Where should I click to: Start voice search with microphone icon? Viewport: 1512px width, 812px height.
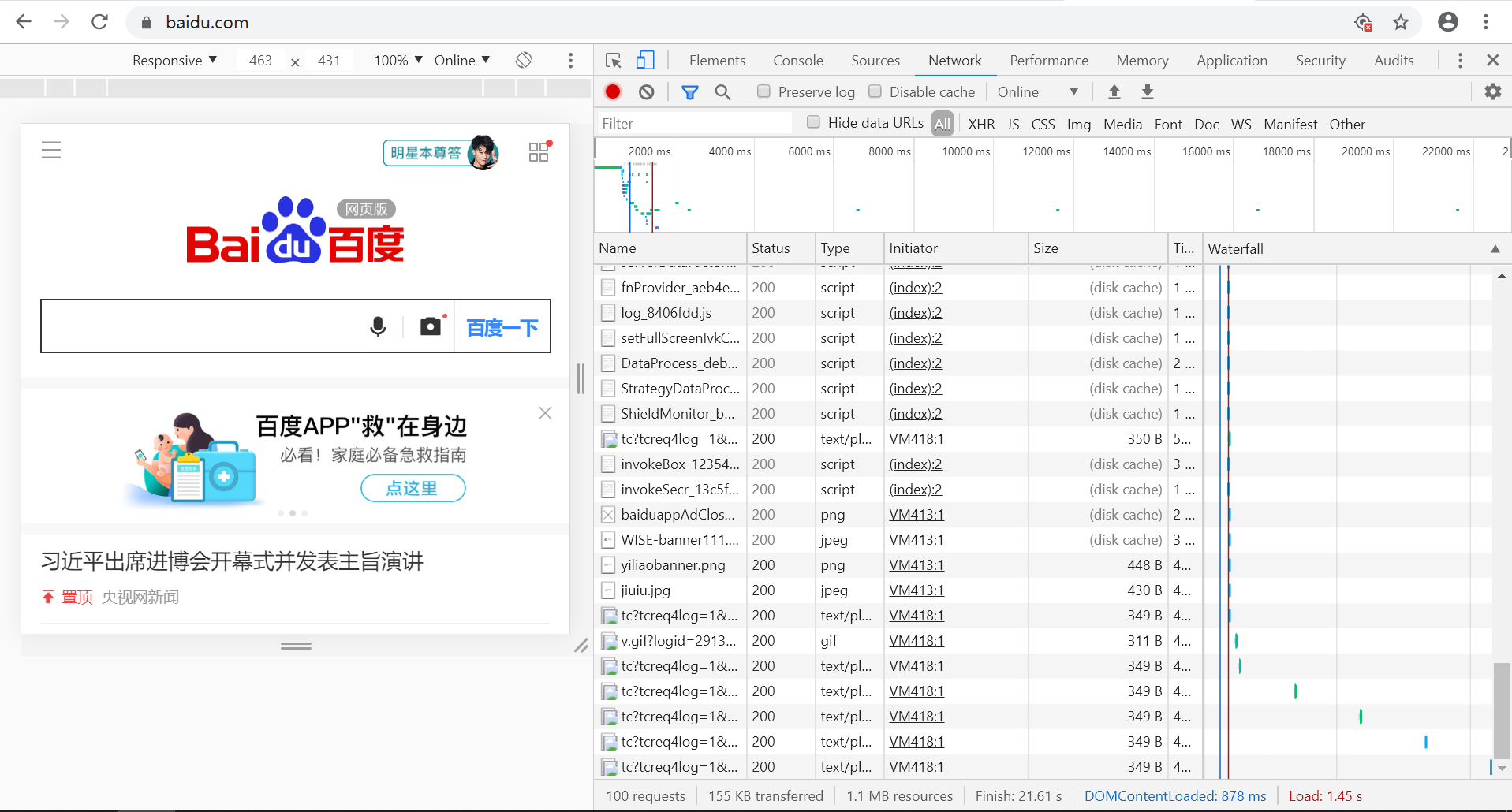[x=379, y=326]
